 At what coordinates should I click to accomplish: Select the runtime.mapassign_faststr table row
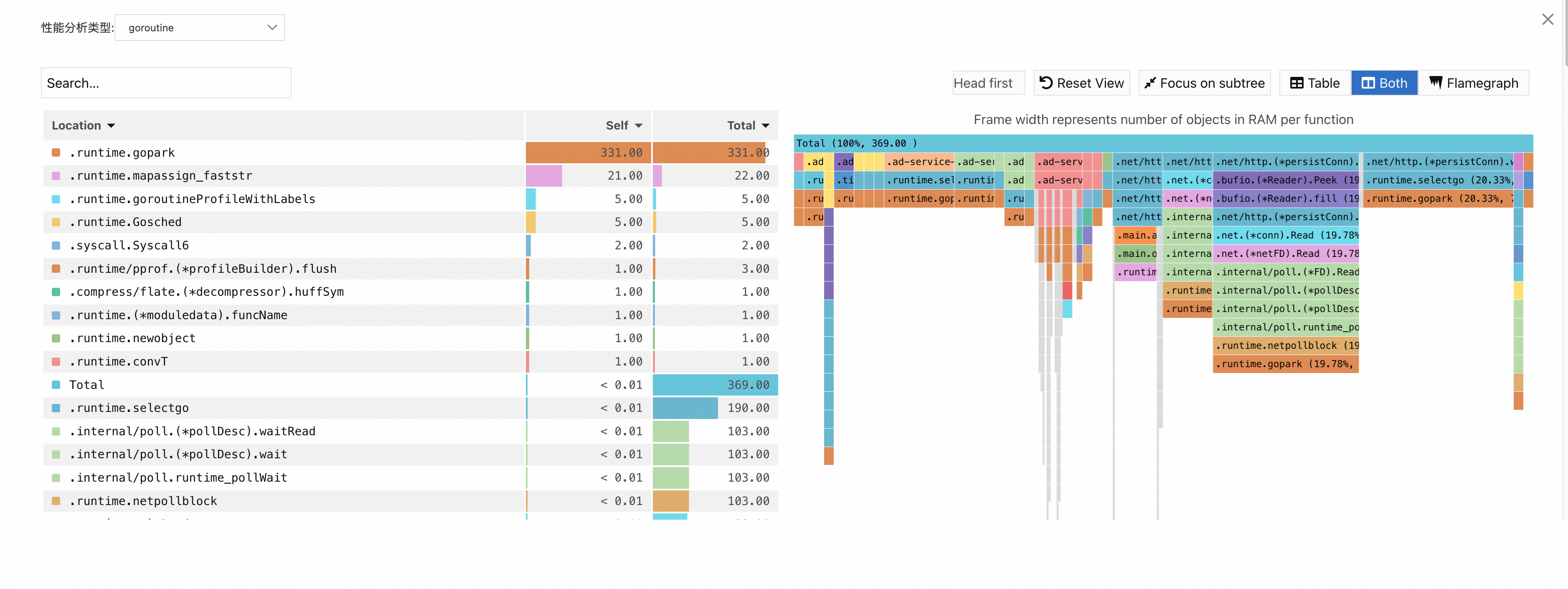161,176
